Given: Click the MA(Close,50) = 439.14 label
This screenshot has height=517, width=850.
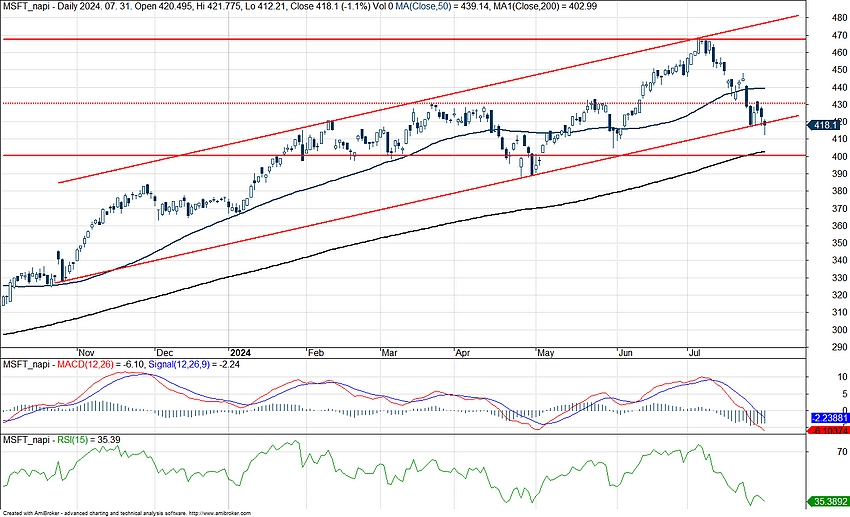Looking at the screenshot, I should (x=440, y=6).
